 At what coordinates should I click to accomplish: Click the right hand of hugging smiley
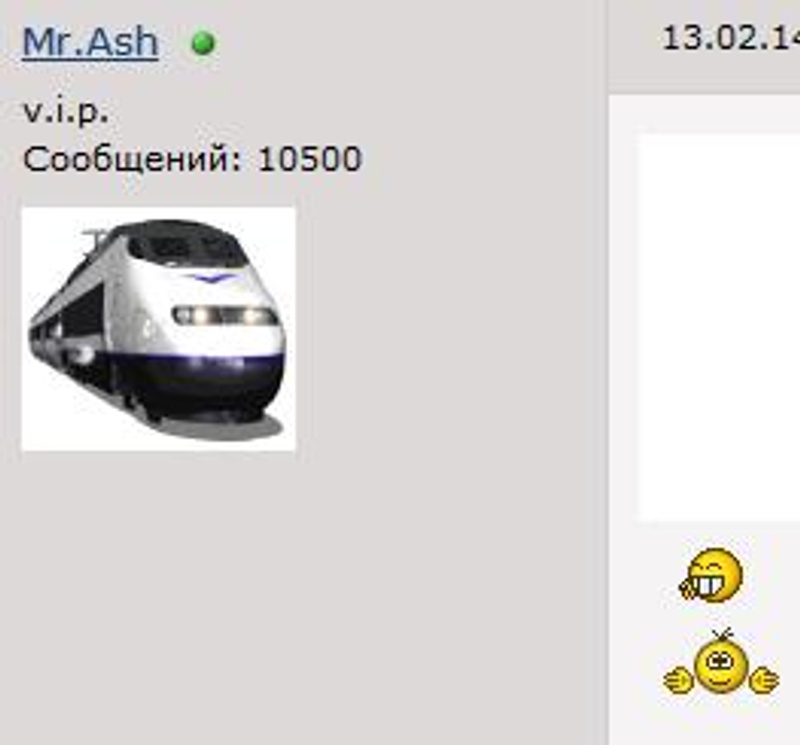point(764,680)
